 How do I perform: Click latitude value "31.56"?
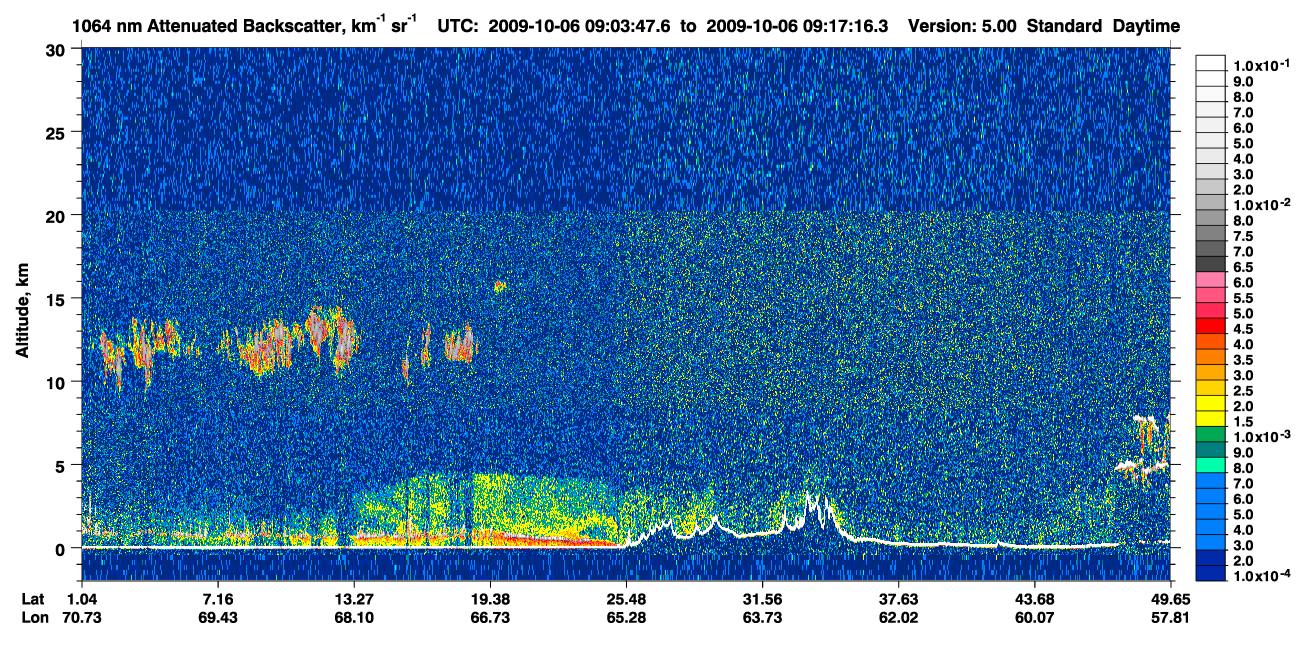(762, 599)
